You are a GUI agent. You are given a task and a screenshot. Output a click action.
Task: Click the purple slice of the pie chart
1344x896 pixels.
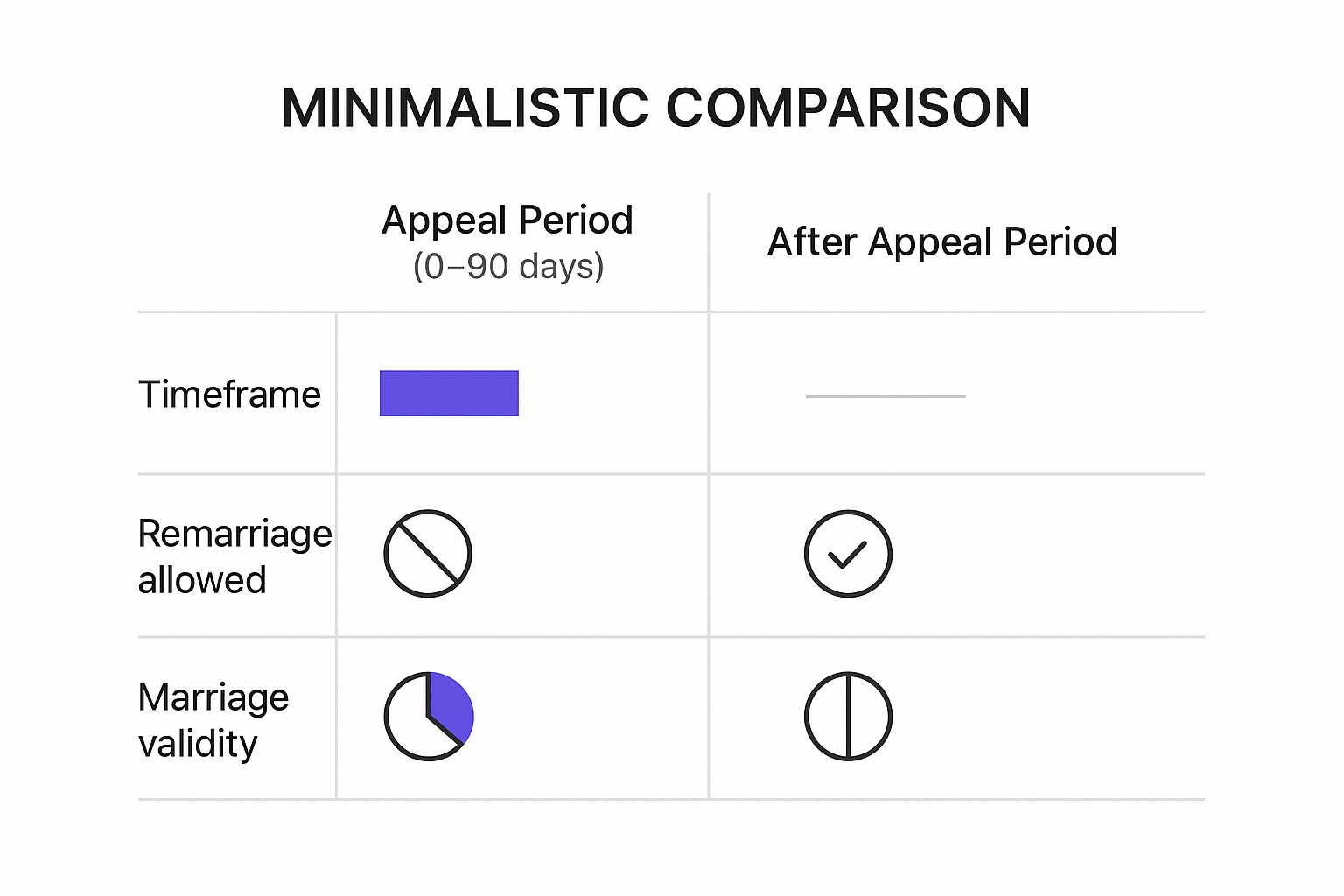[x=451, y=707]
